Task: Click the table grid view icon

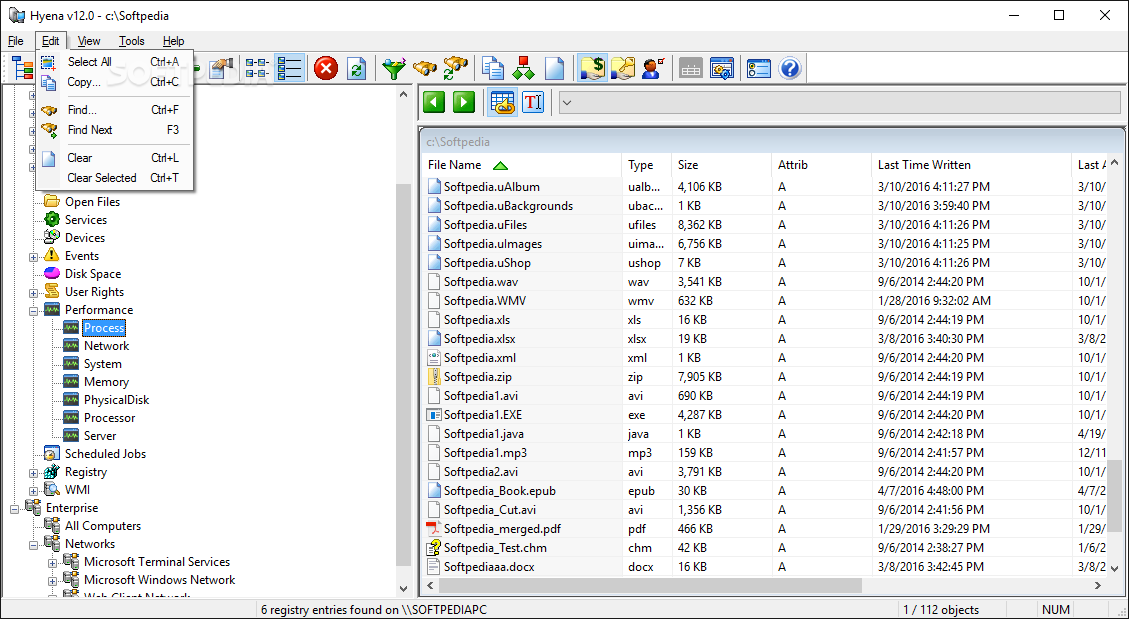Action: pos(503,102)
